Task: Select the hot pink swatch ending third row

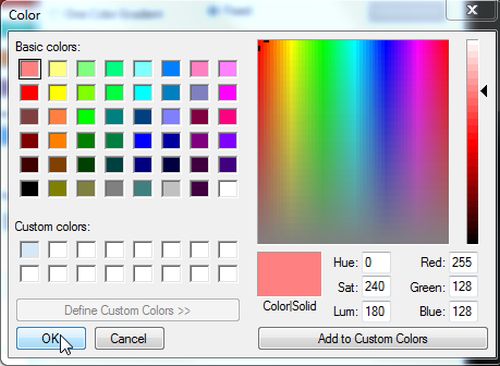Action: (x=228, y=117)
